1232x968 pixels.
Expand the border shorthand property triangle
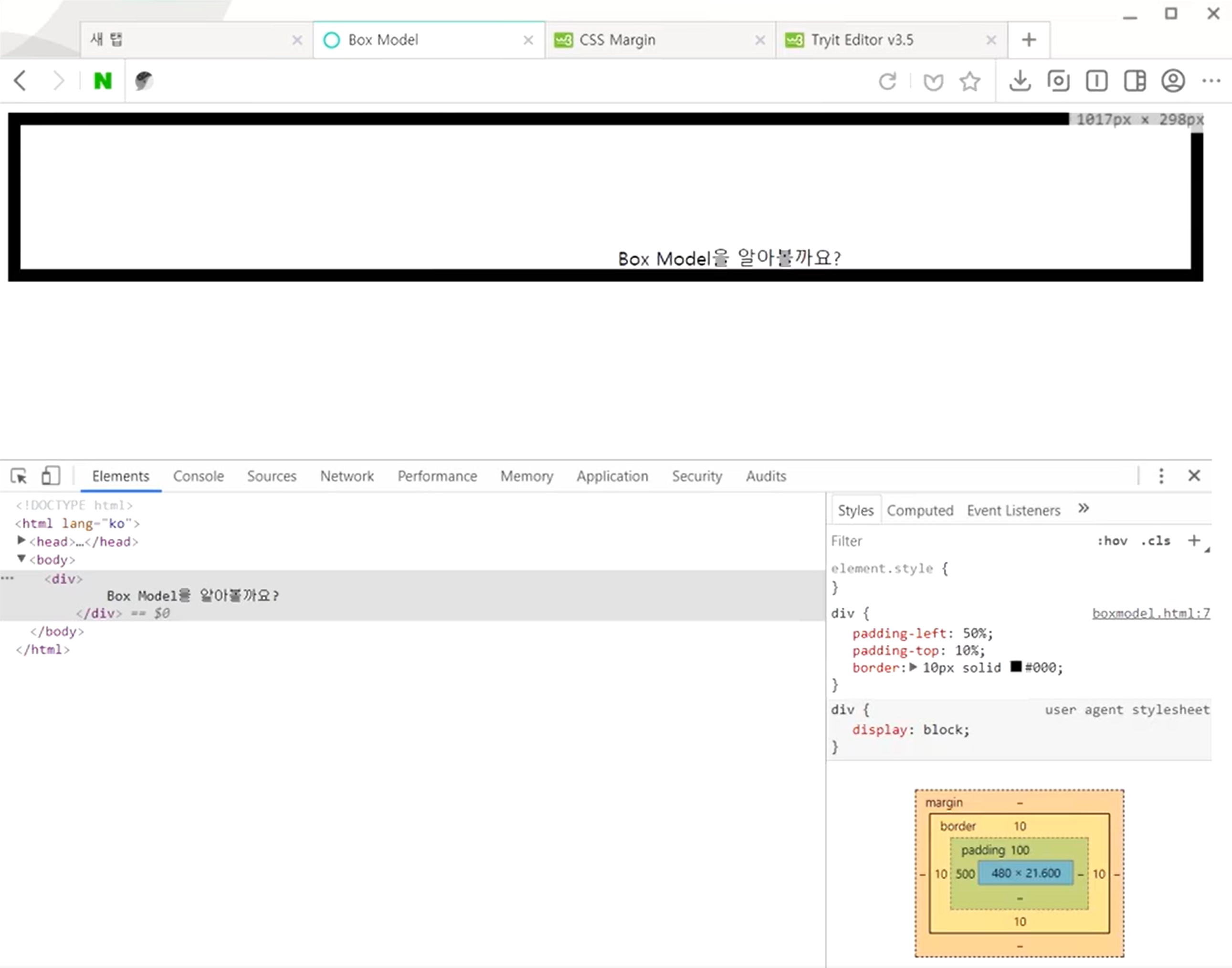coord(913,668)
